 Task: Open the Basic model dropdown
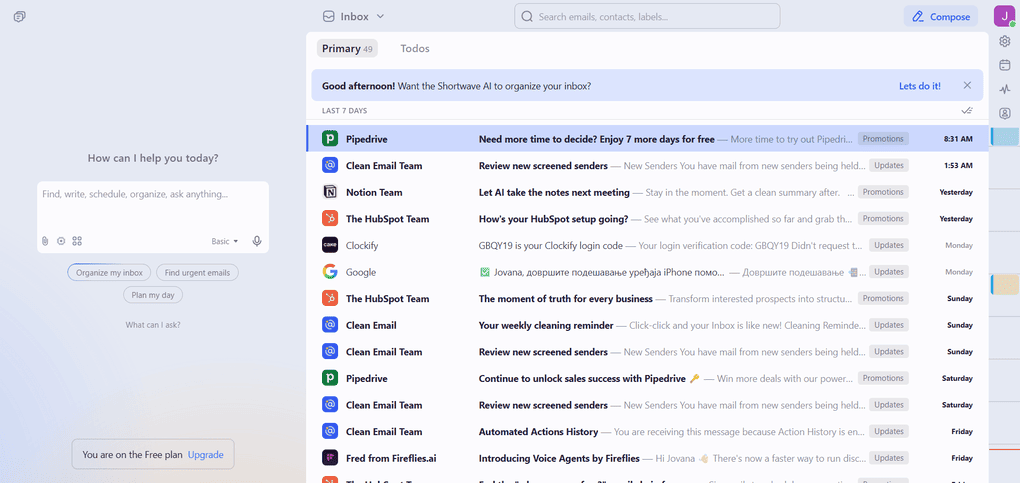tap(224, 241)
